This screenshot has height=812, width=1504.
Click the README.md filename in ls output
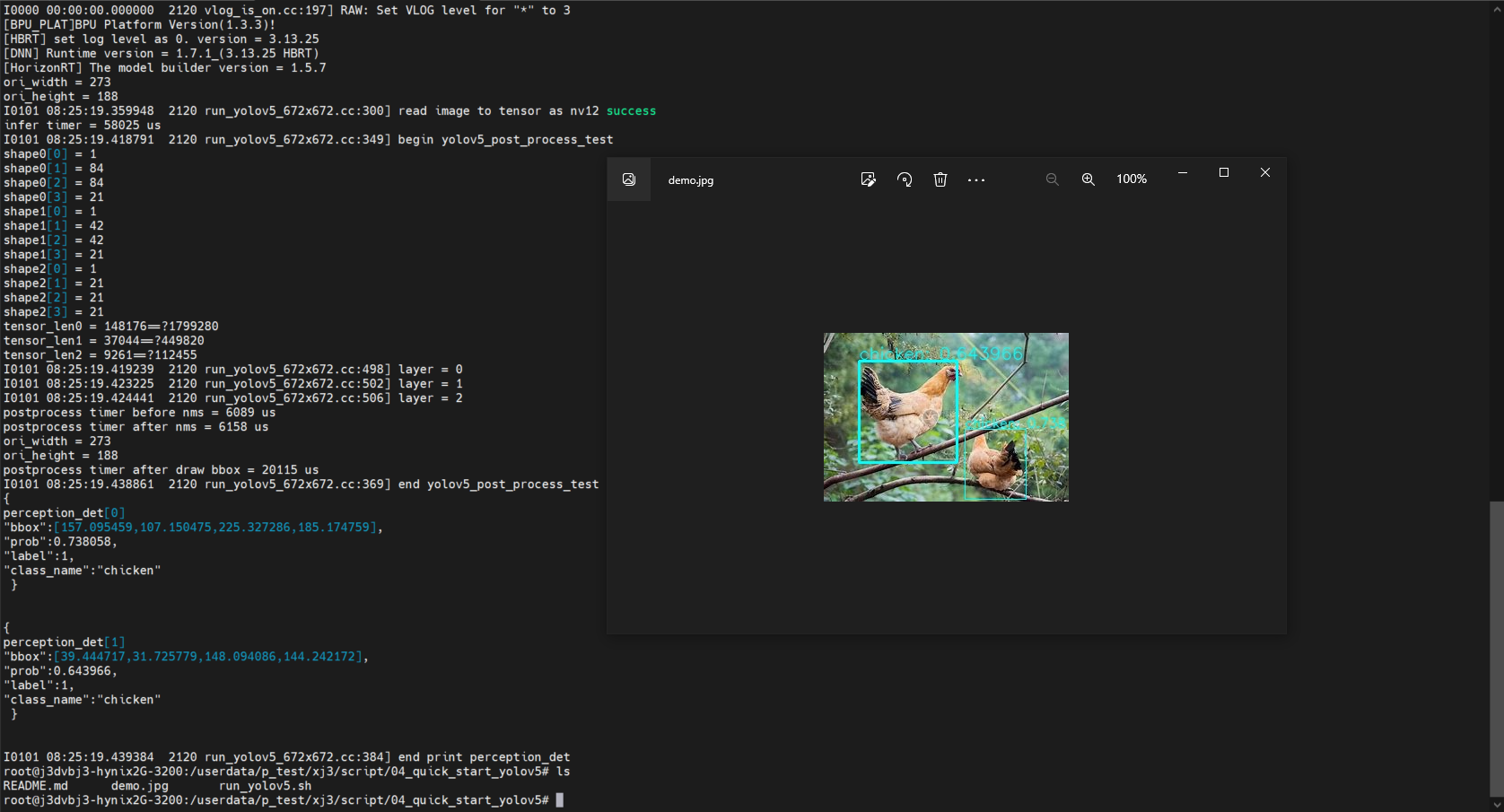click(36, 786)
